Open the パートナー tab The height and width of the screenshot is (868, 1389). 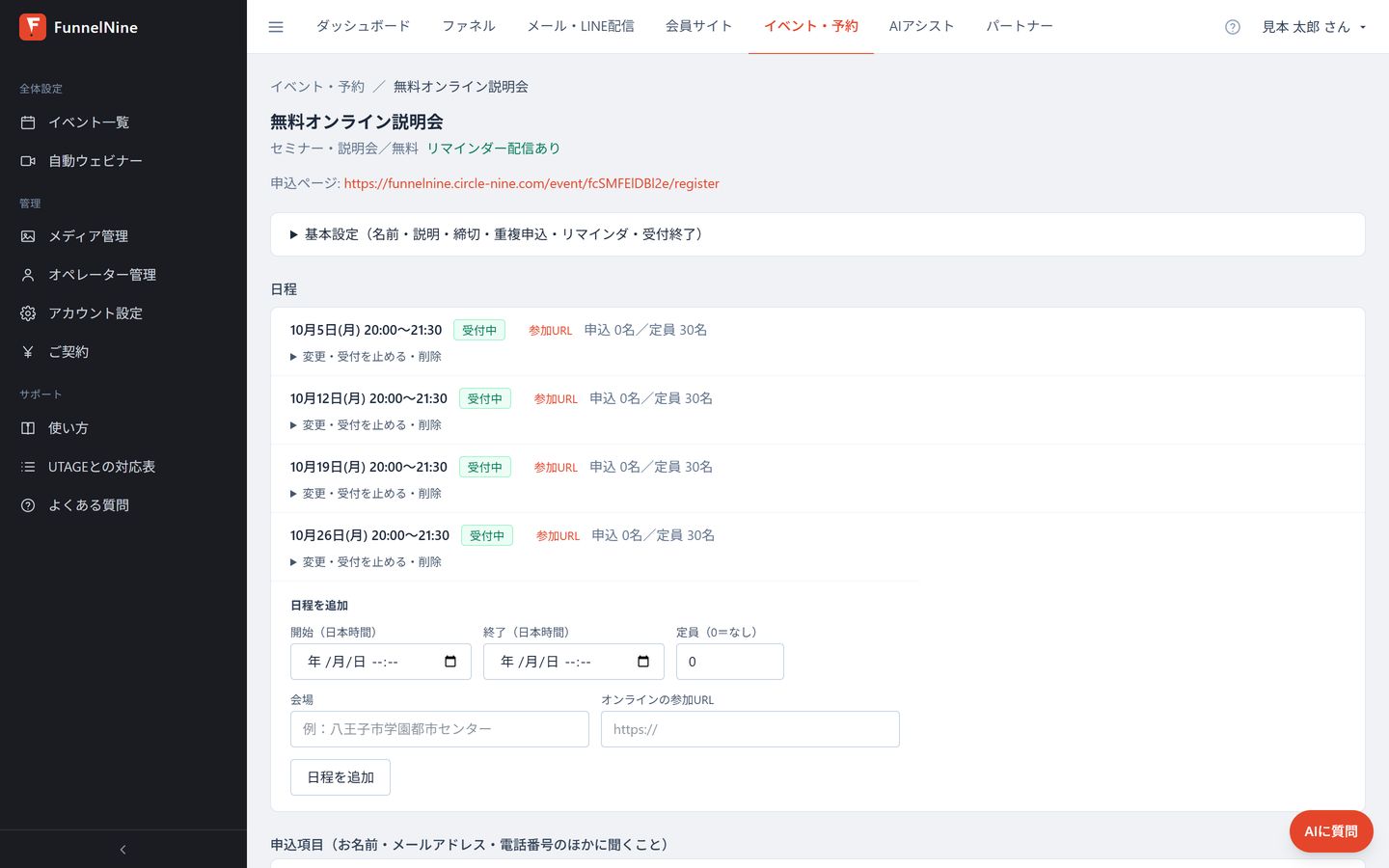point(1020,26)
